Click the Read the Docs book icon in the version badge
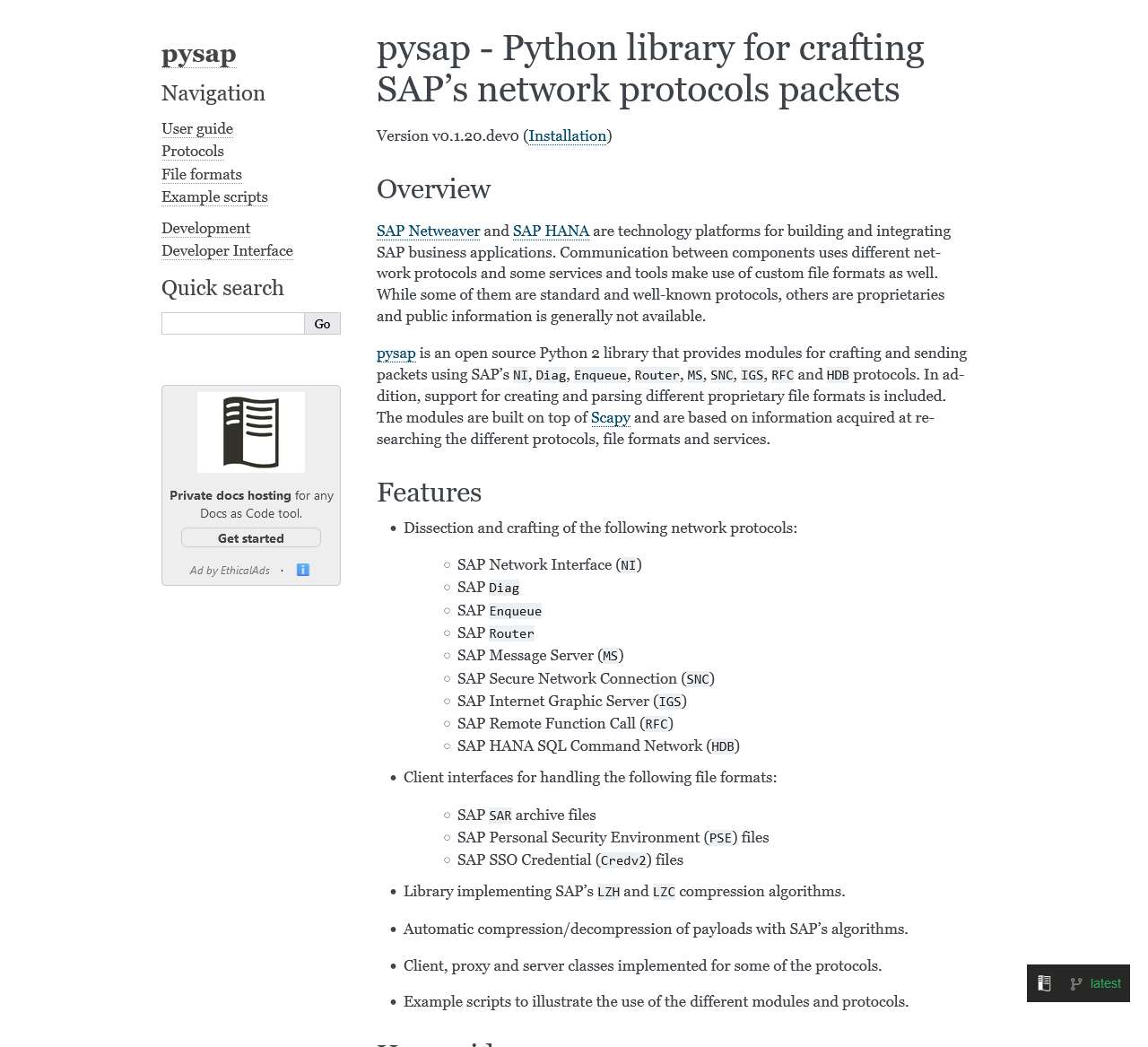This screenshot has width=1148, height=1047. (1044, 983)
